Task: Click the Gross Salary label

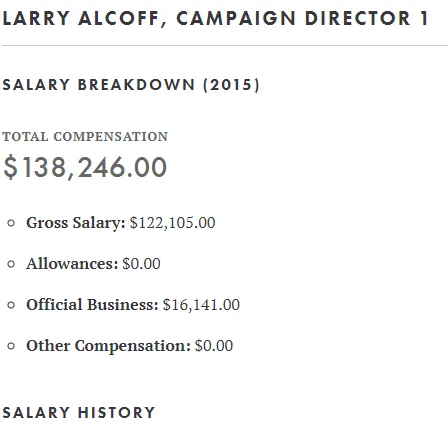Action: click(76, 223)
